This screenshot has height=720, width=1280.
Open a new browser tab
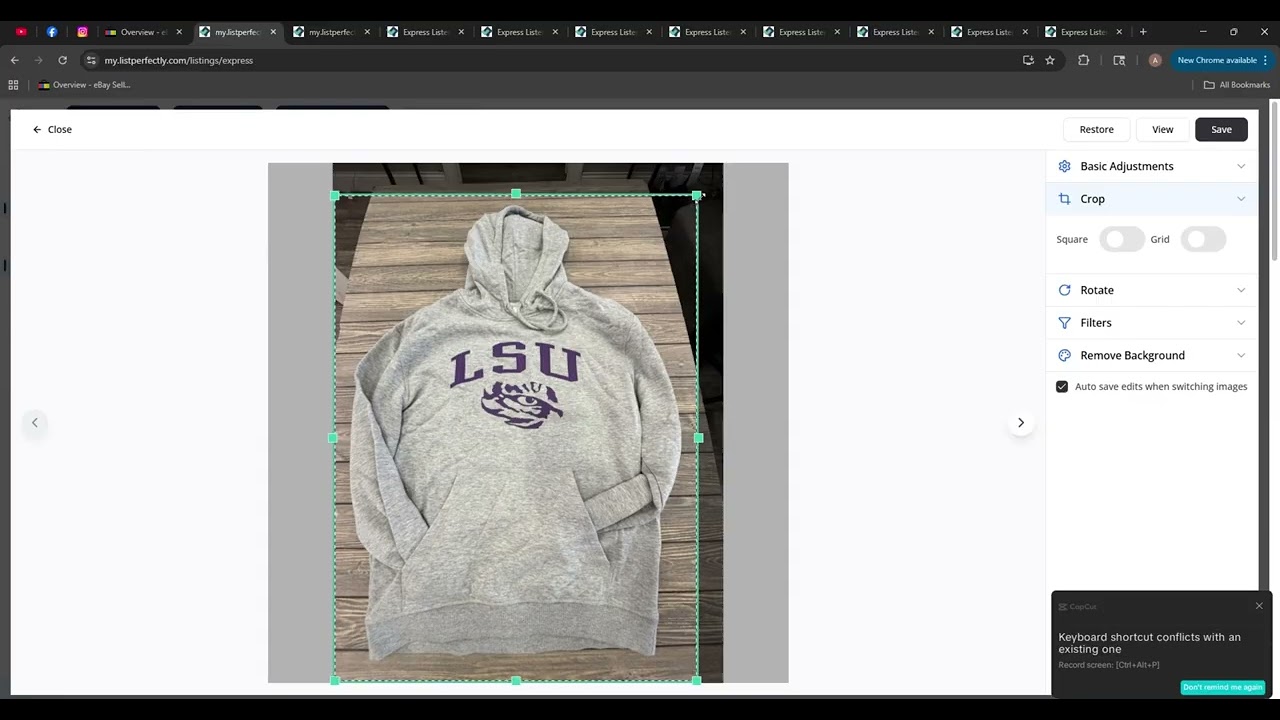tap(1143, 32)
